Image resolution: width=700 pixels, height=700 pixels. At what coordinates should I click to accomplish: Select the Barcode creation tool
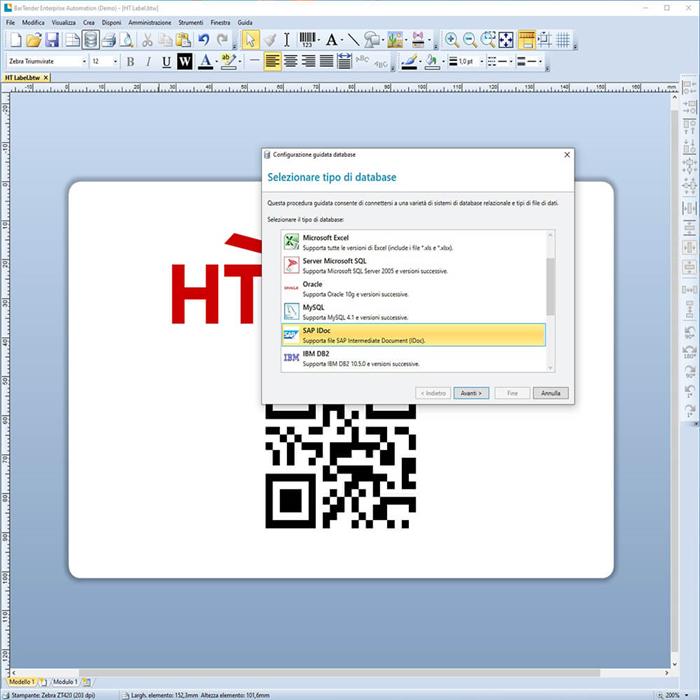coord(307,40)
